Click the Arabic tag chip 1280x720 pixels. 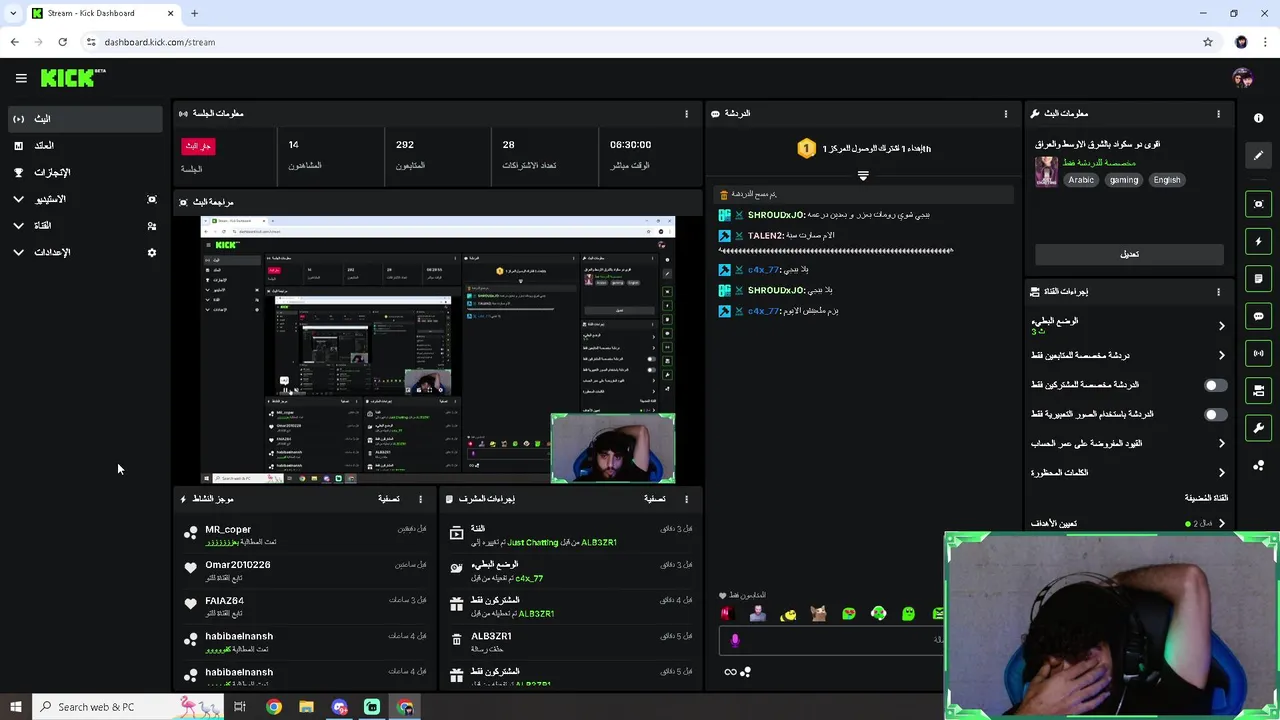point(1081,180)
